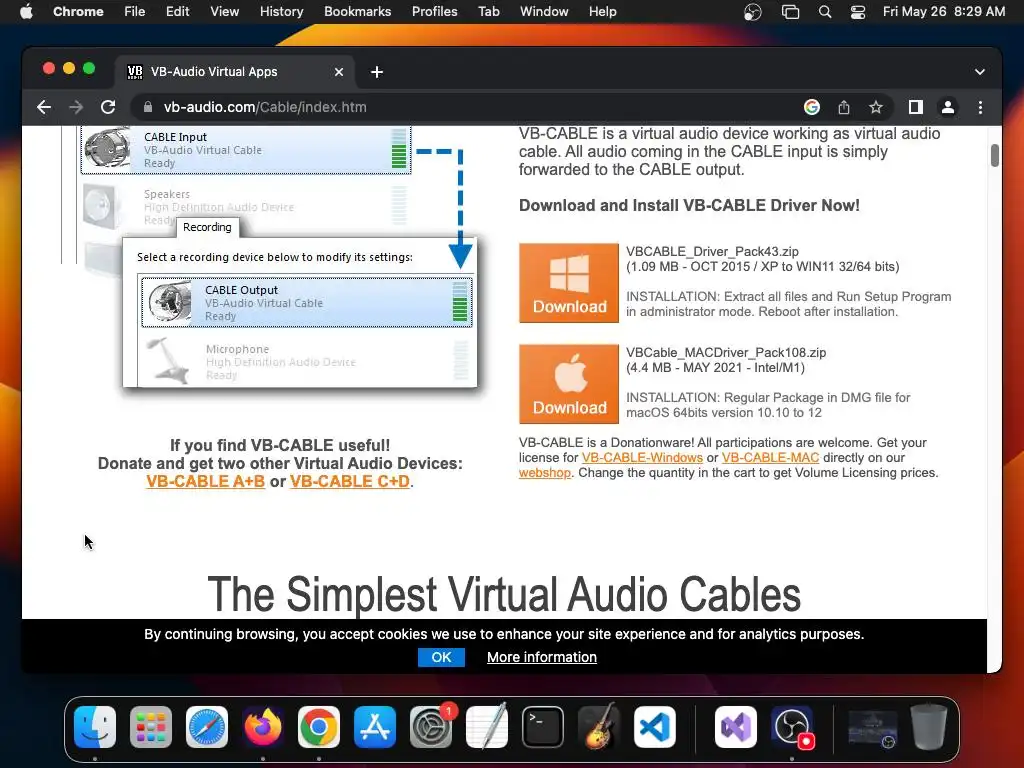This screenshot has height=768, width=1024.
Task: Open the VB-CABLE-MAC license link
Action: (770, 458)
